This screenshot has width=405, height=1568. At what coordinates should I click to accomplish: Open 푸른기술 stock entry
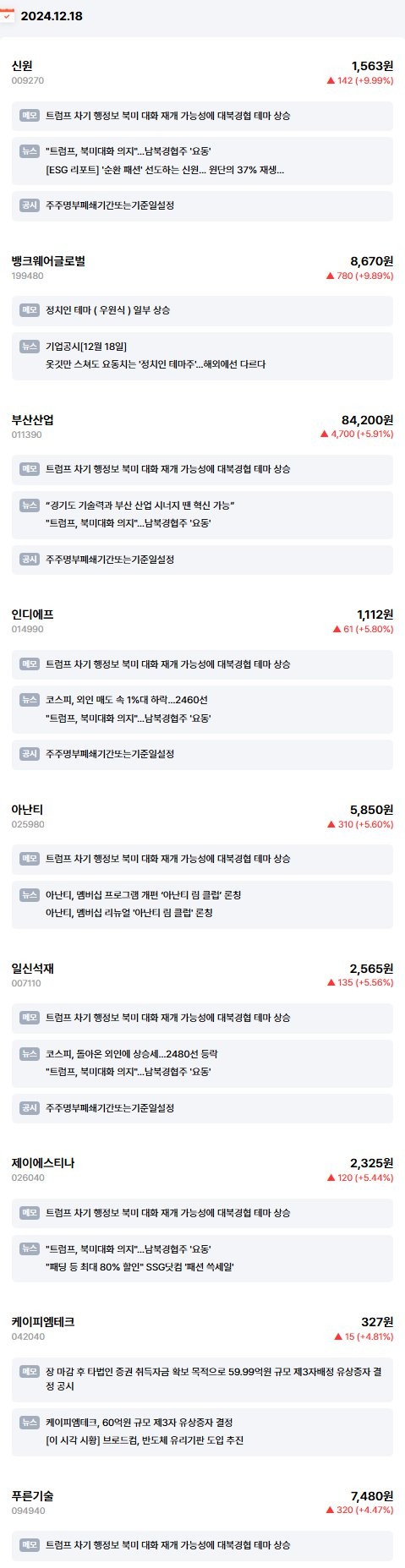tap(33, 1495)
